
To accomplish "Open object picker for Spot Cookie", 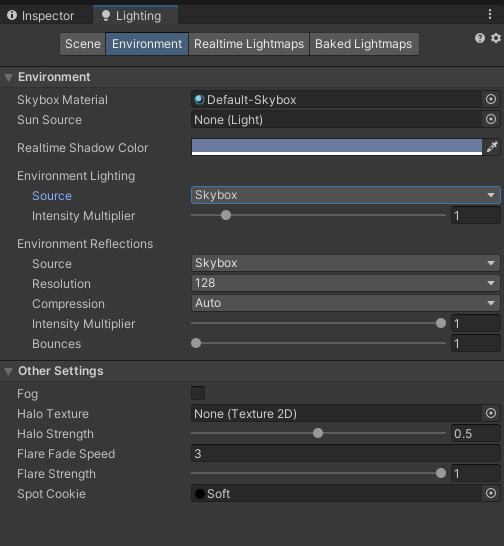I will (x=491, y=493).
